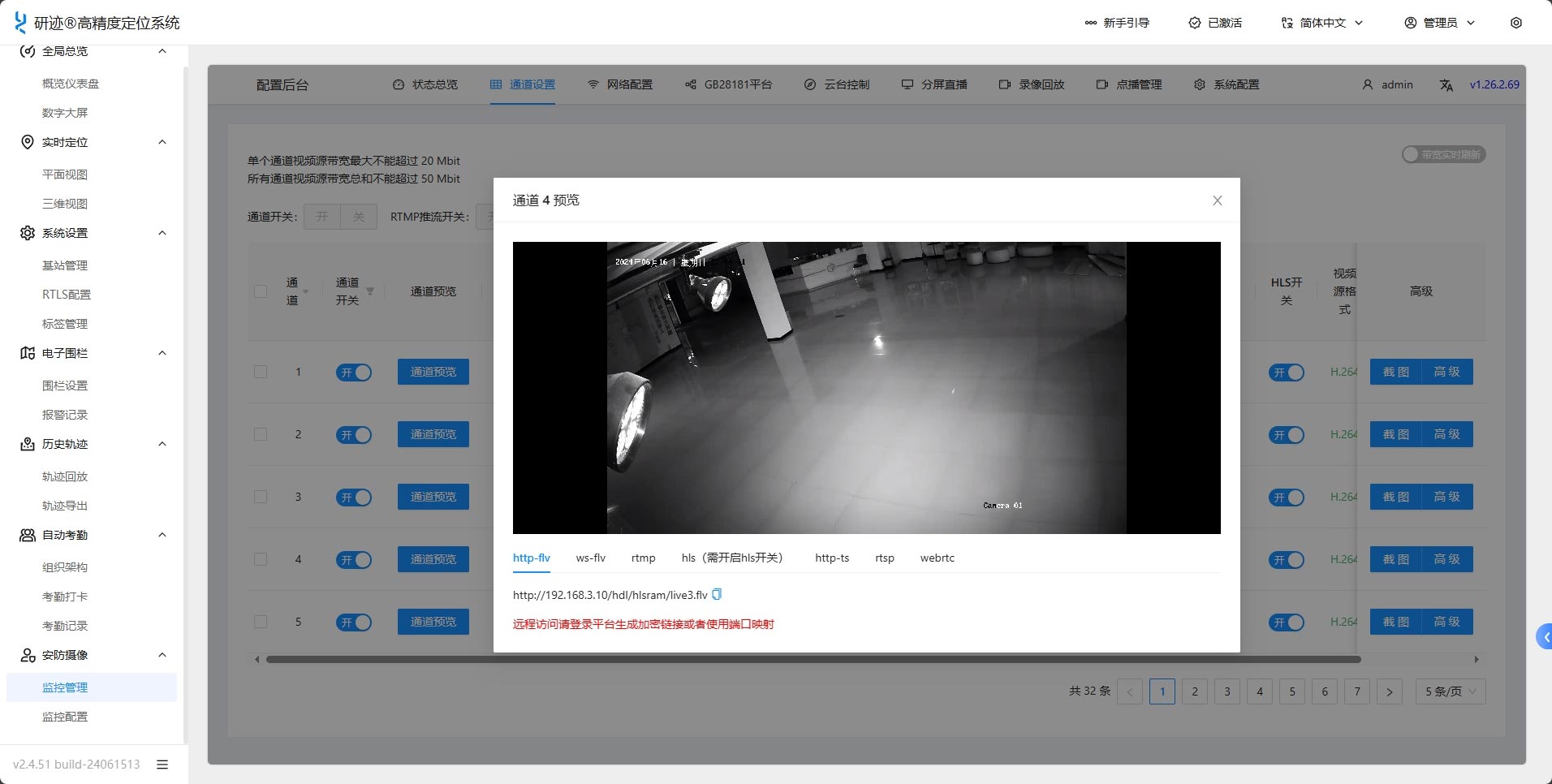The image size is (1552, 784).
Task: Click the translate icon beside admin
Action: (1446, 85)
